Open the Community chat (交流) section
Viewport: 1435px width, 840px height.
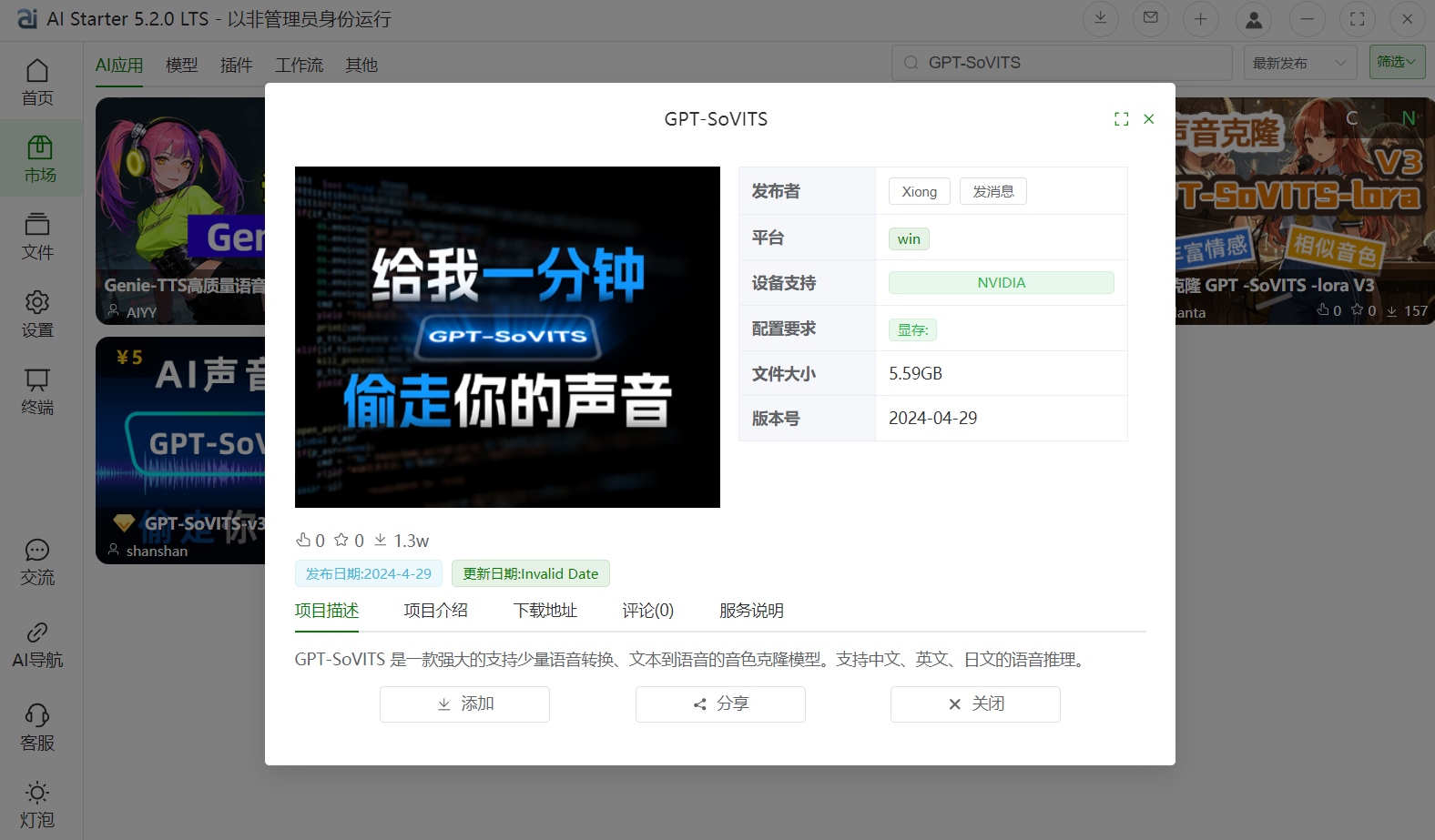(x=37, y=562)
